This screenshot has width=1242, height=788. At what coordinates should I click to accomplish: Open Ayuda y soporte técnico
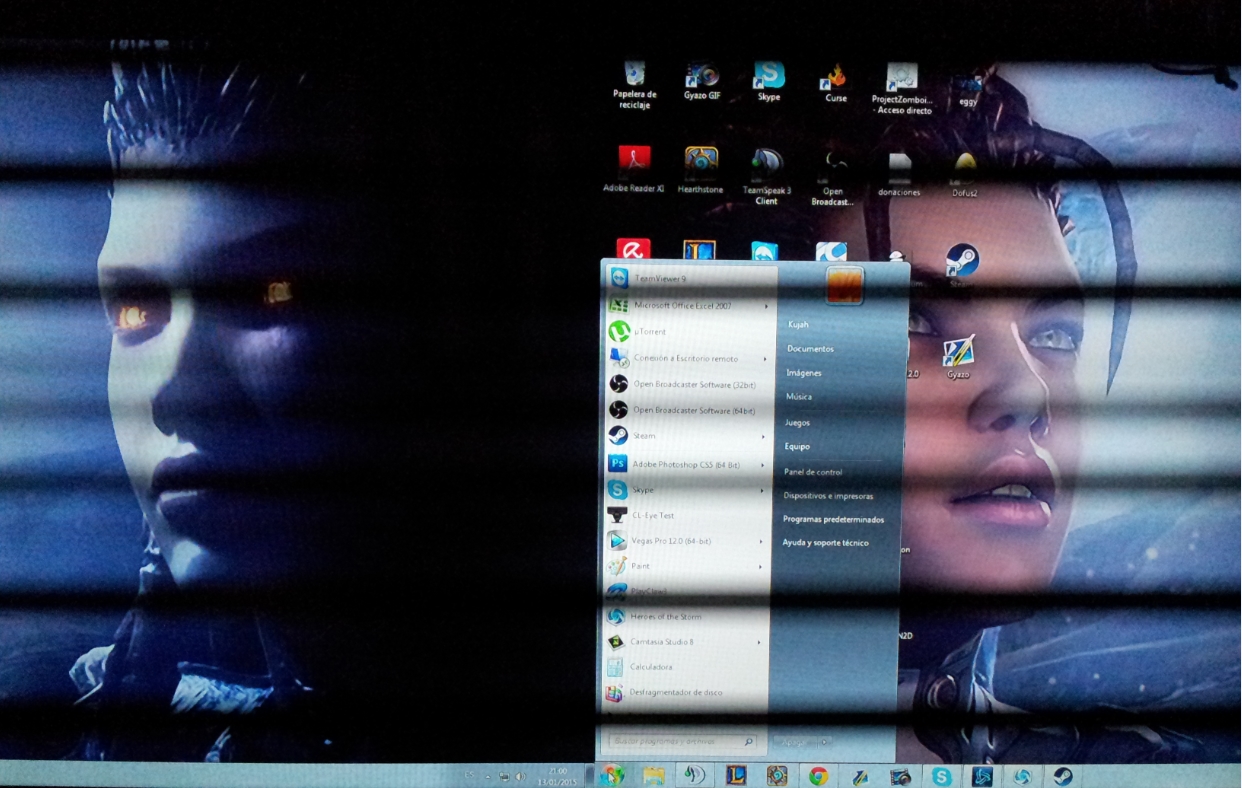pos(825,543)
